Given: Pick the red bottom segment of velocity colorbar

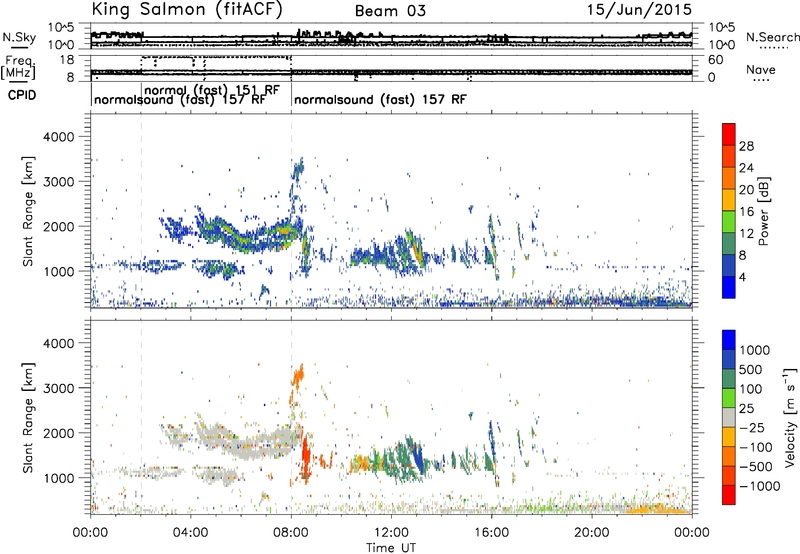Looking at the screenshot, I should [x=729, y=495].
